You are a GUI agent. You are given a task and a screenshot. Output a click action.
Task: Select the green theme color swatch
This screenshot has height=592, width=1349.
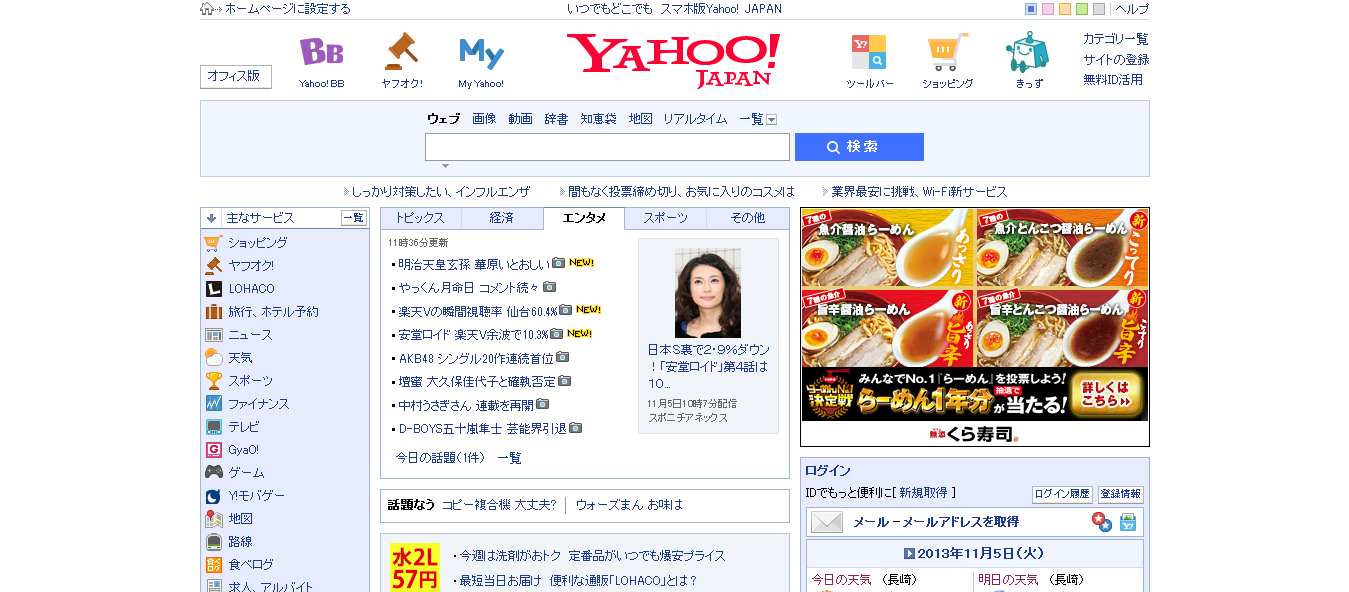(x=1082, y=9)
